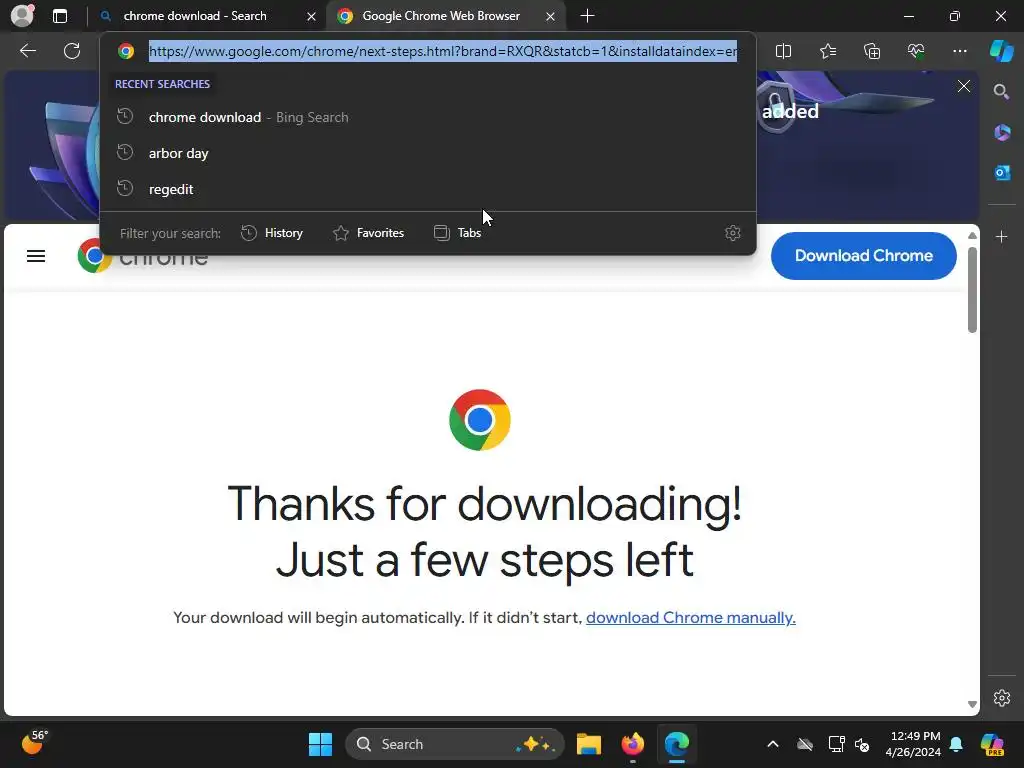Click the Chrome logo above the heading
1024x768 pixels.
point(480,420)
